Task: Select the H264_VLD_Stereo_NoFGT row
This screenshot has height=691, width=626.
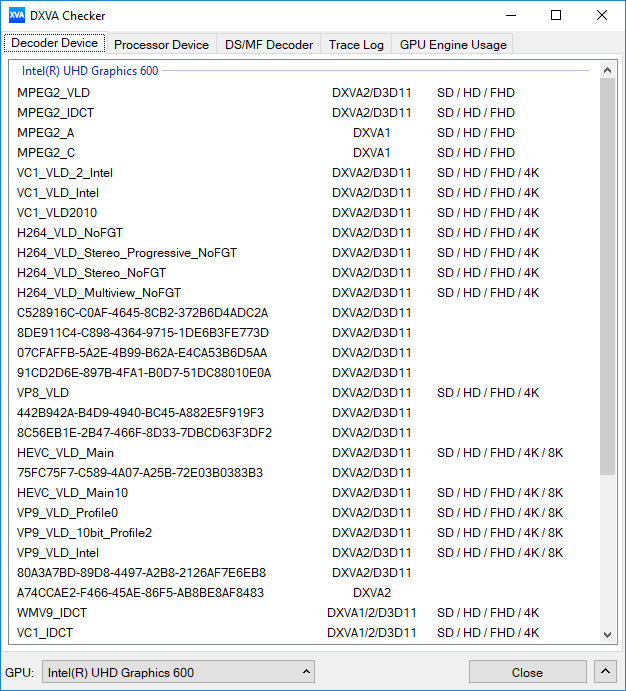Action: [304, 273]
